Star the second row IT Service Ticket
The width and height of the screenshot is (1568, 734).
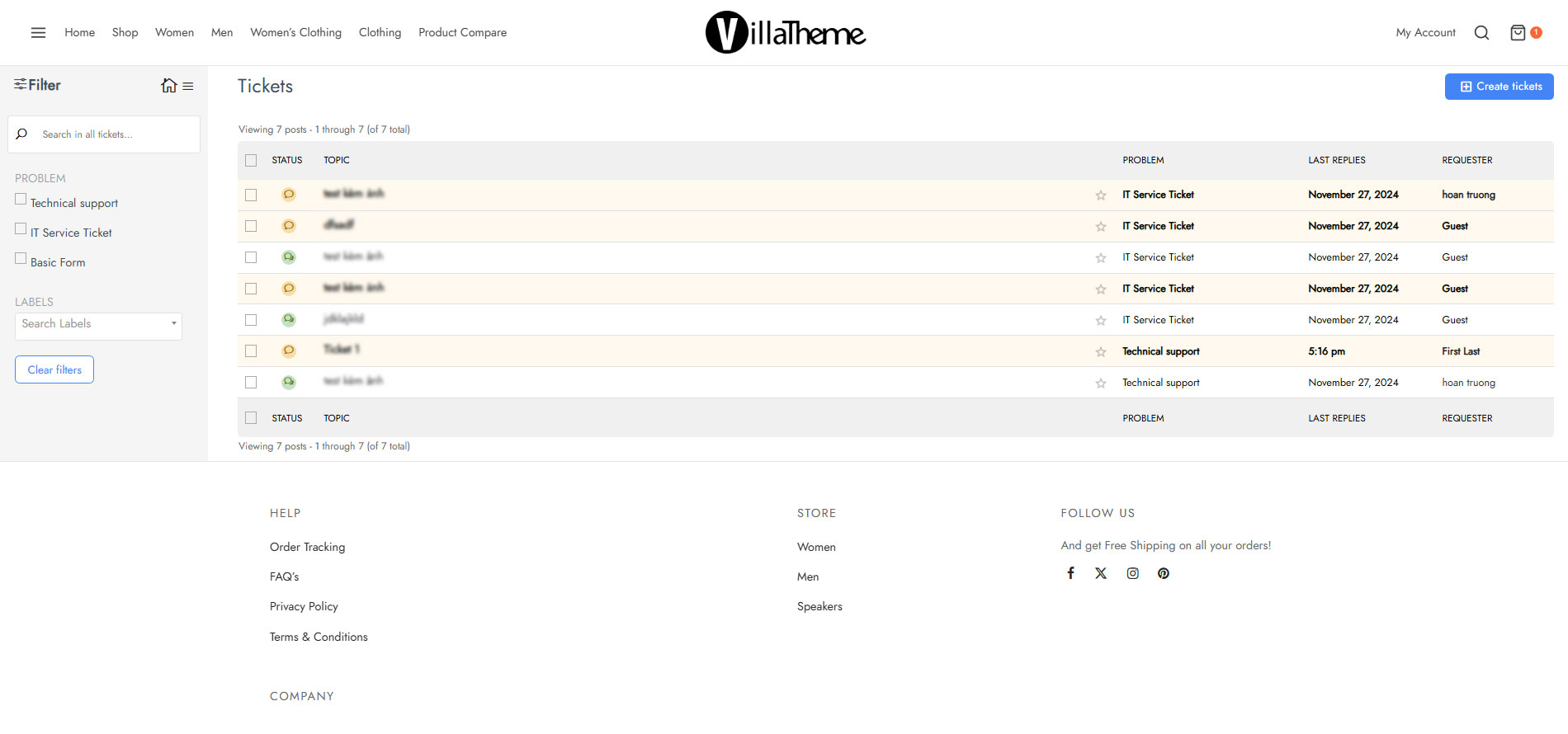1100,227
